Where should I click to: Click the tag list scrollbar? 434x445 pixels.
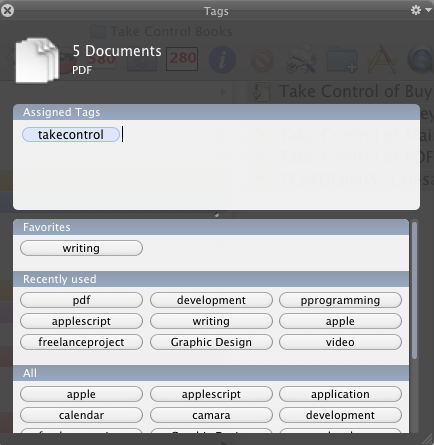pyautogui.click(x=414, y=290)
